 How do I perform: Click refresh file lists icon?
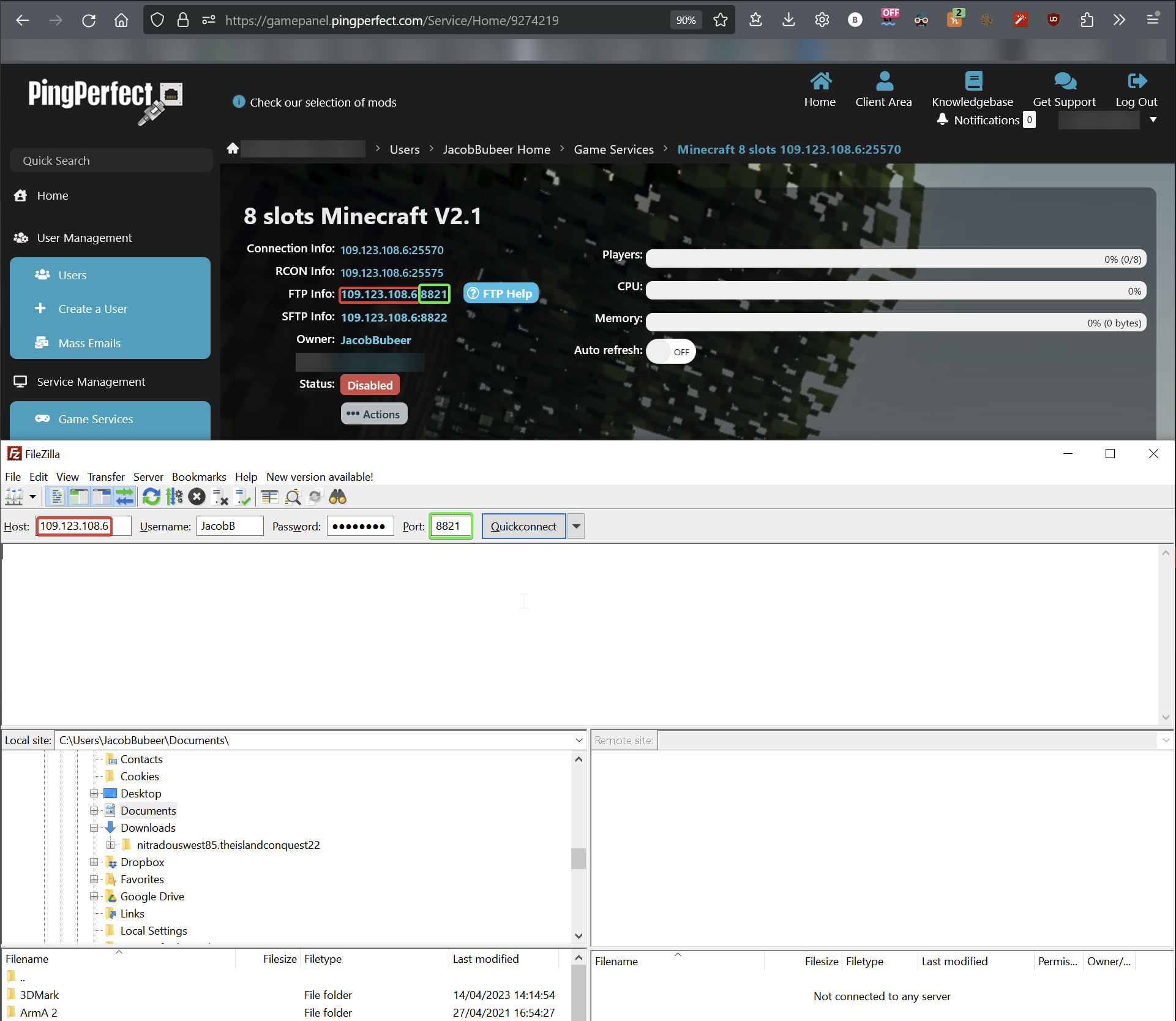point(151,497)
